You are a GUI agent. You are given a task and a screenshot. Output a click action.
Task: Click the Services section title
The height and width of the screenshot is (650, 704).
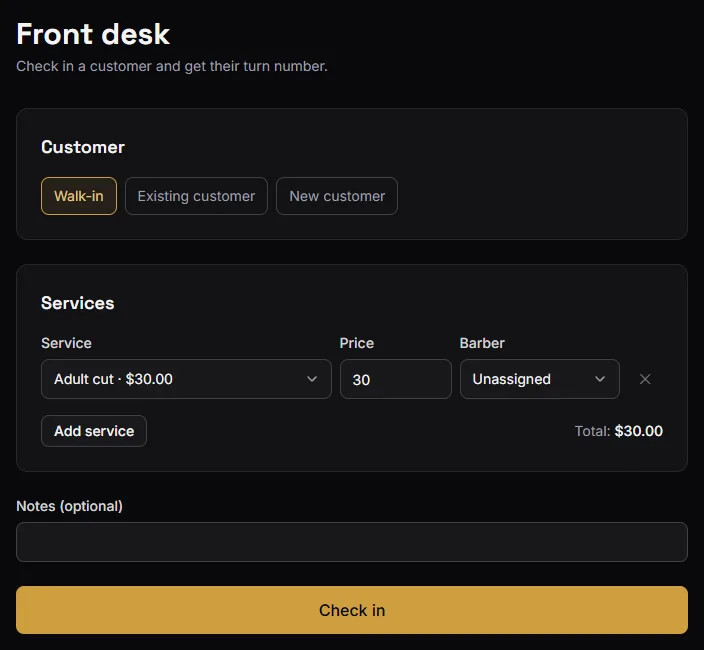click(78, 303)
